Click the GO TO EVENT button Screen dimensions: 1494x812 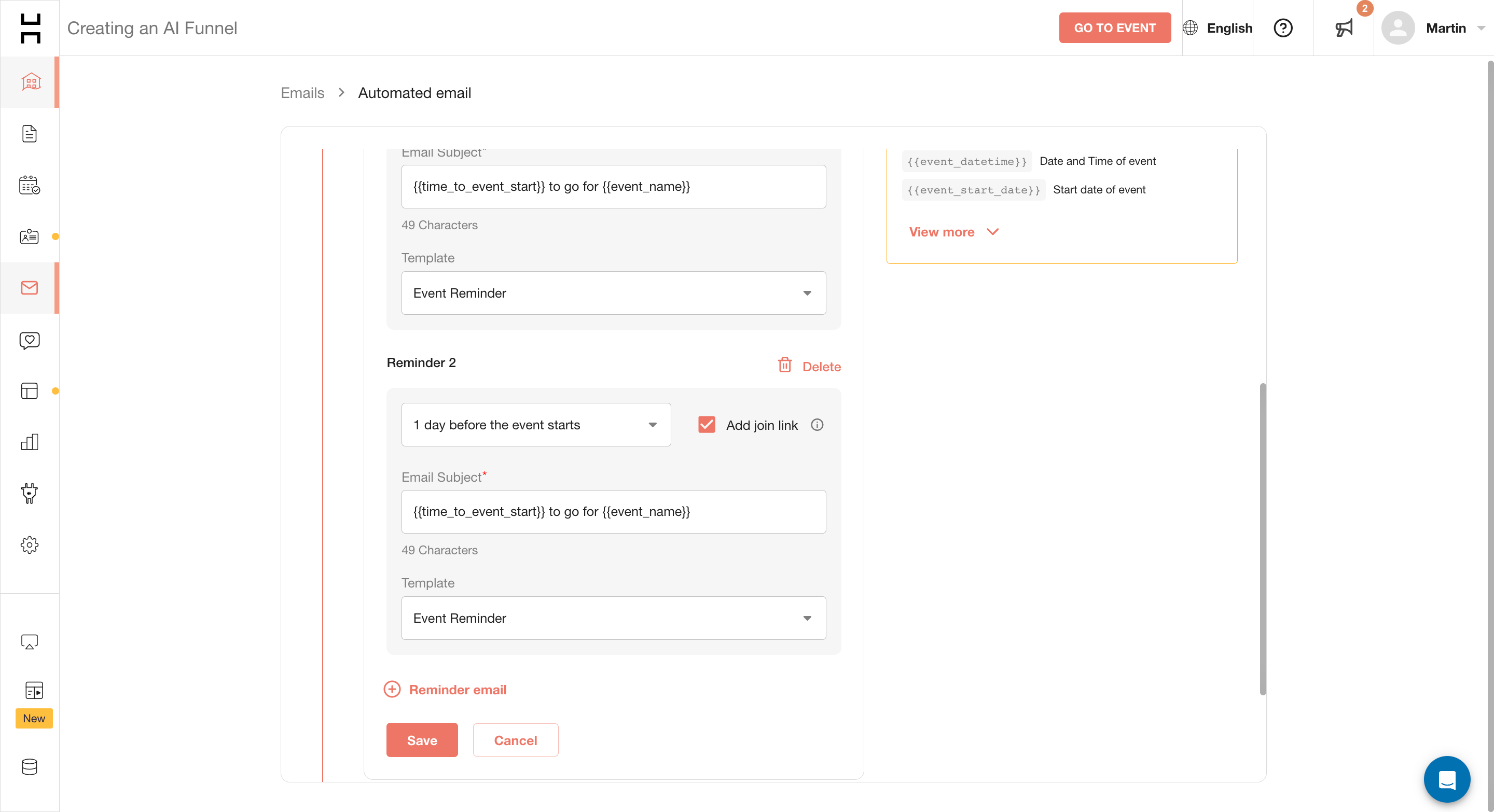click(x=1114, y=28)
